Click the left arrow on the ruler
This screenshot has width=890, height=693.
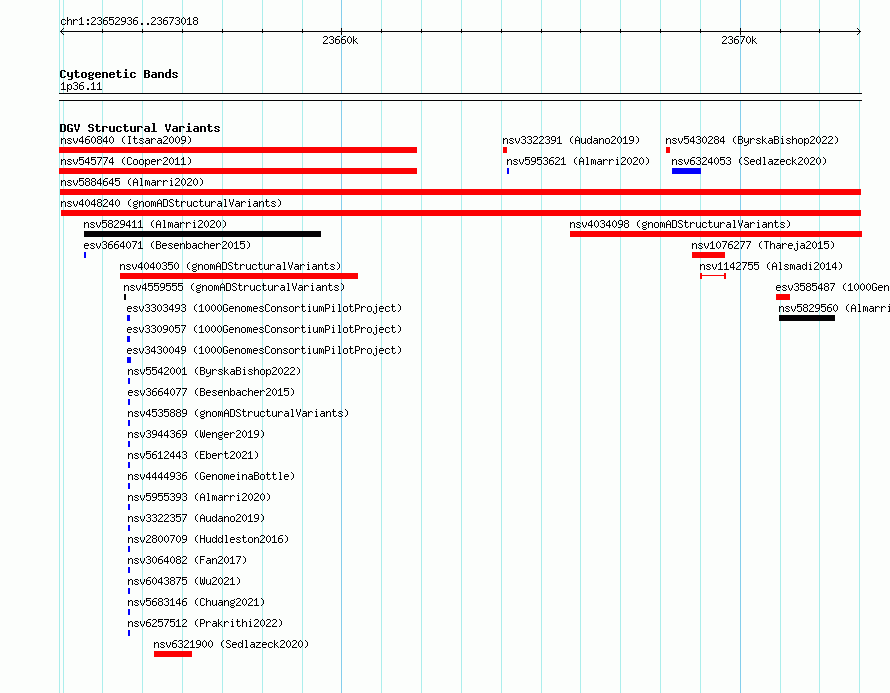pyautogui.click(x=62, y=32)
